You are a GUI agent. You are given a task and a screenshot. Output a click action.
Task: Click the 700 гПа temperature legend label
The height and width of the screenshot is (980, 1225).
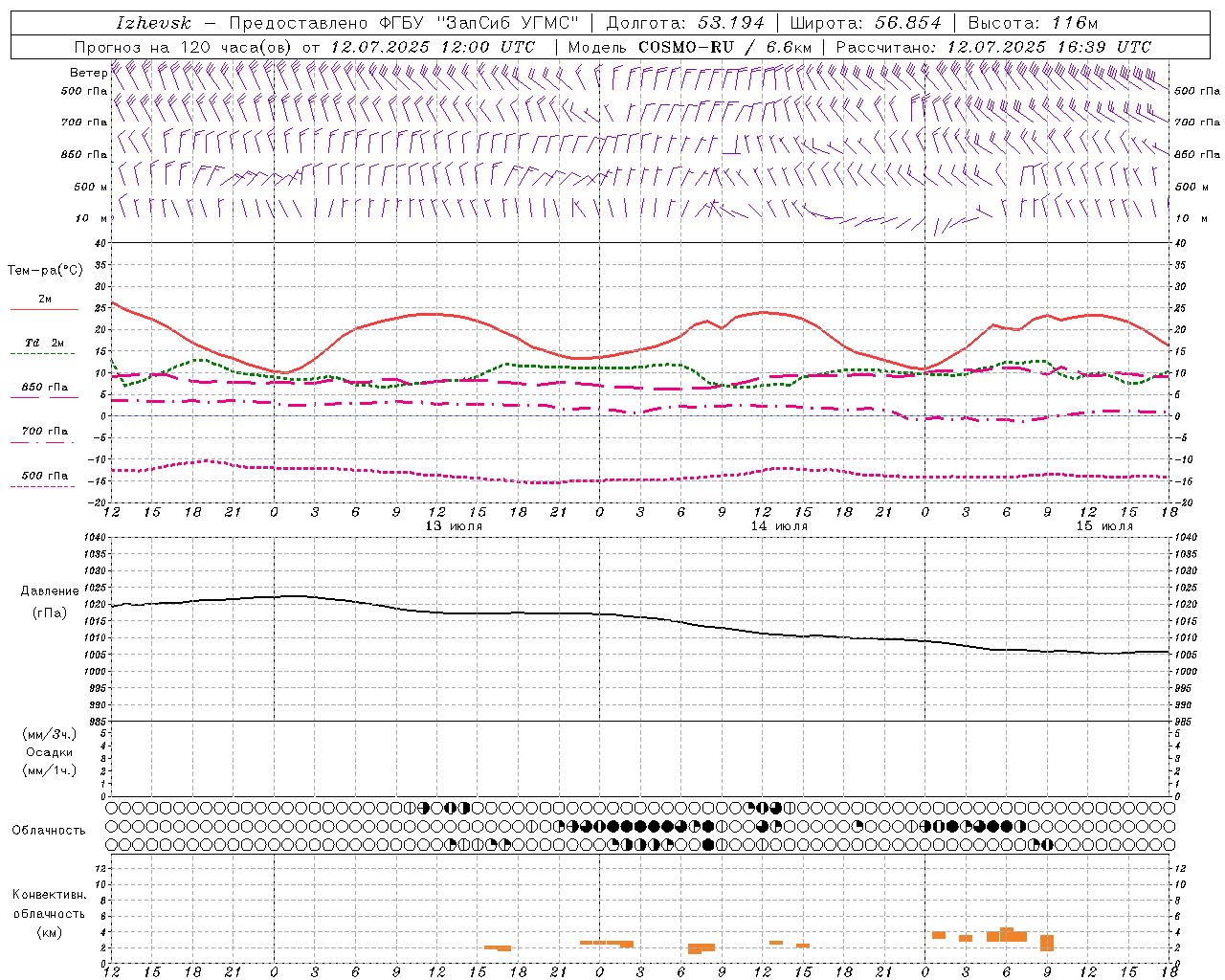click(x=45, y=432)
